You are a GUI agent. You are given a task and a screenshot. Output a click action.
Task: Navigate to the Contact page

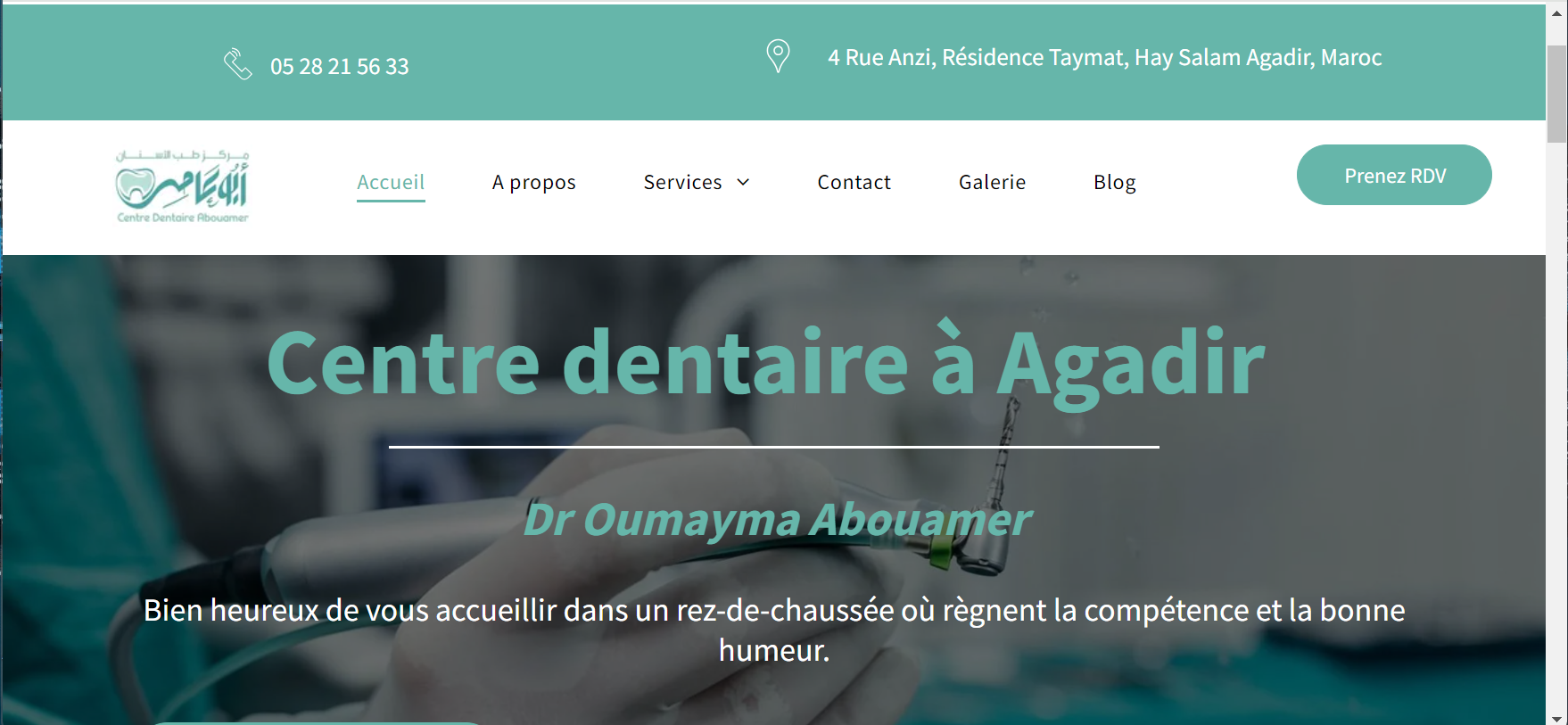pos(854,182)
